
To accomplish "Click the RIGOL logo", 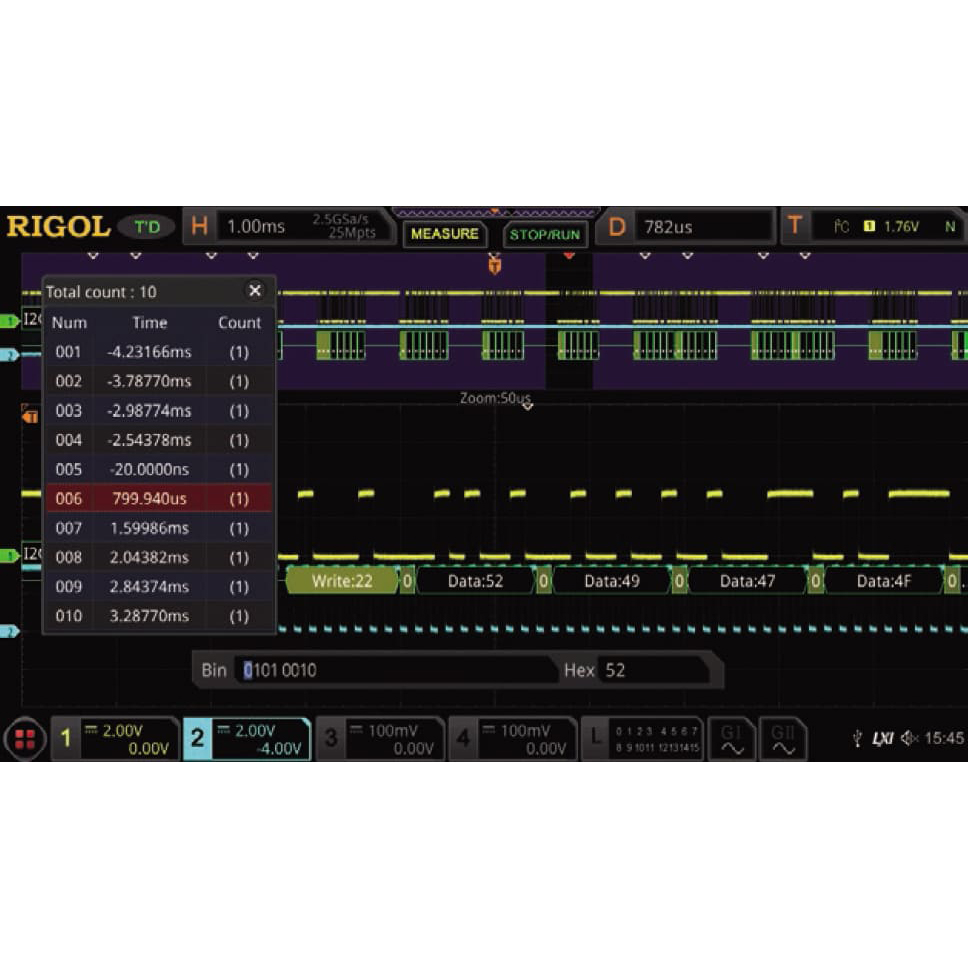I will (x=58, y=226).
